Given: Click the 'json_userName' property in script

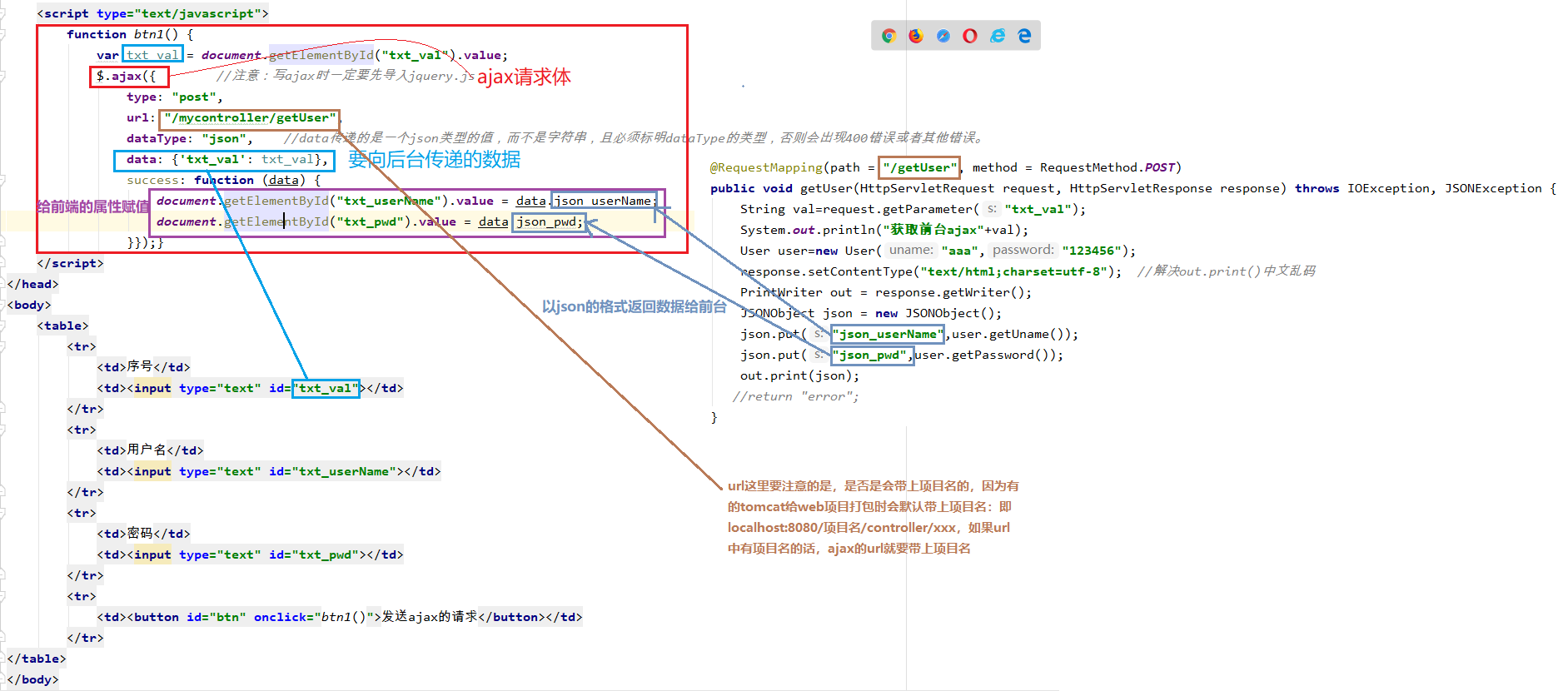Looking at the screenshot, I should 603,201.
